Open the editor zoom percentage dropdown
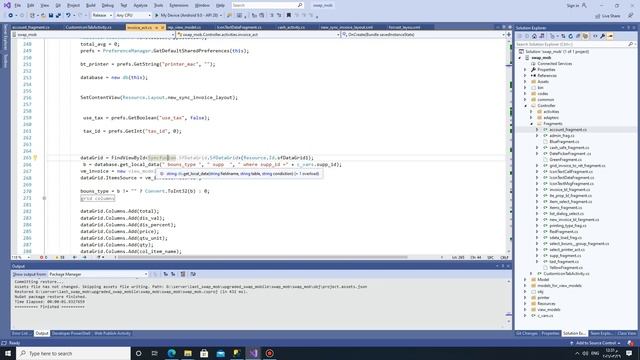The image size is (640, 360). pyautogui.click(x=21, y=258)
